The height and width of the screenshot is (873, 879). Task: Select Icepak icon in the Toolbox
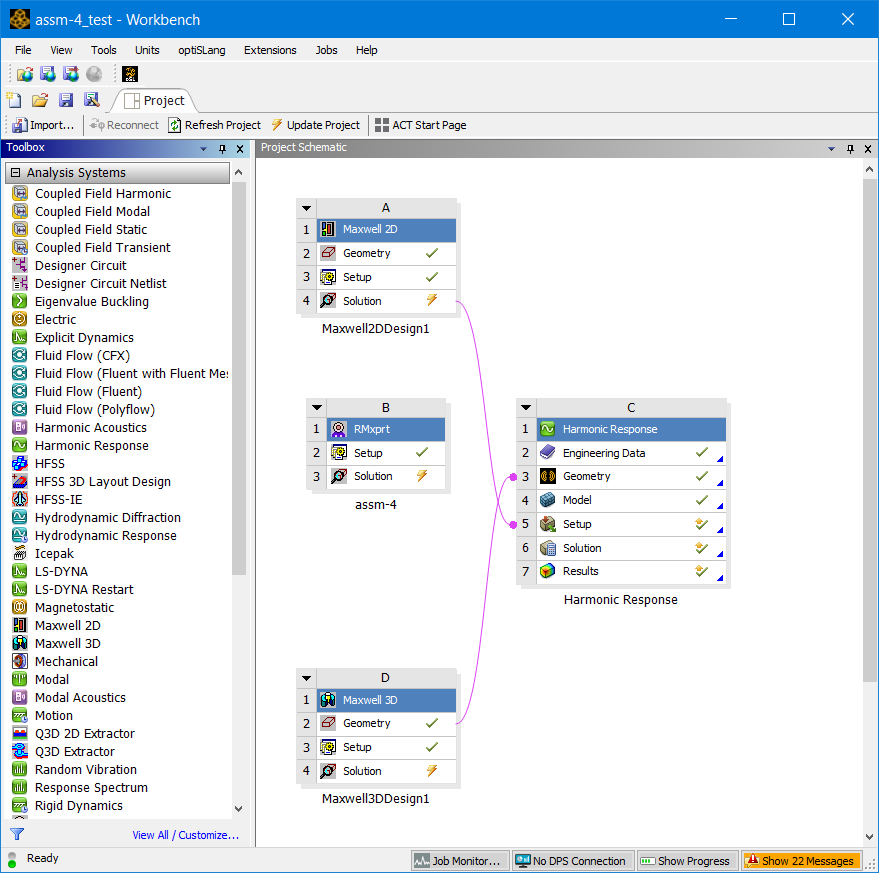(20, 553)
